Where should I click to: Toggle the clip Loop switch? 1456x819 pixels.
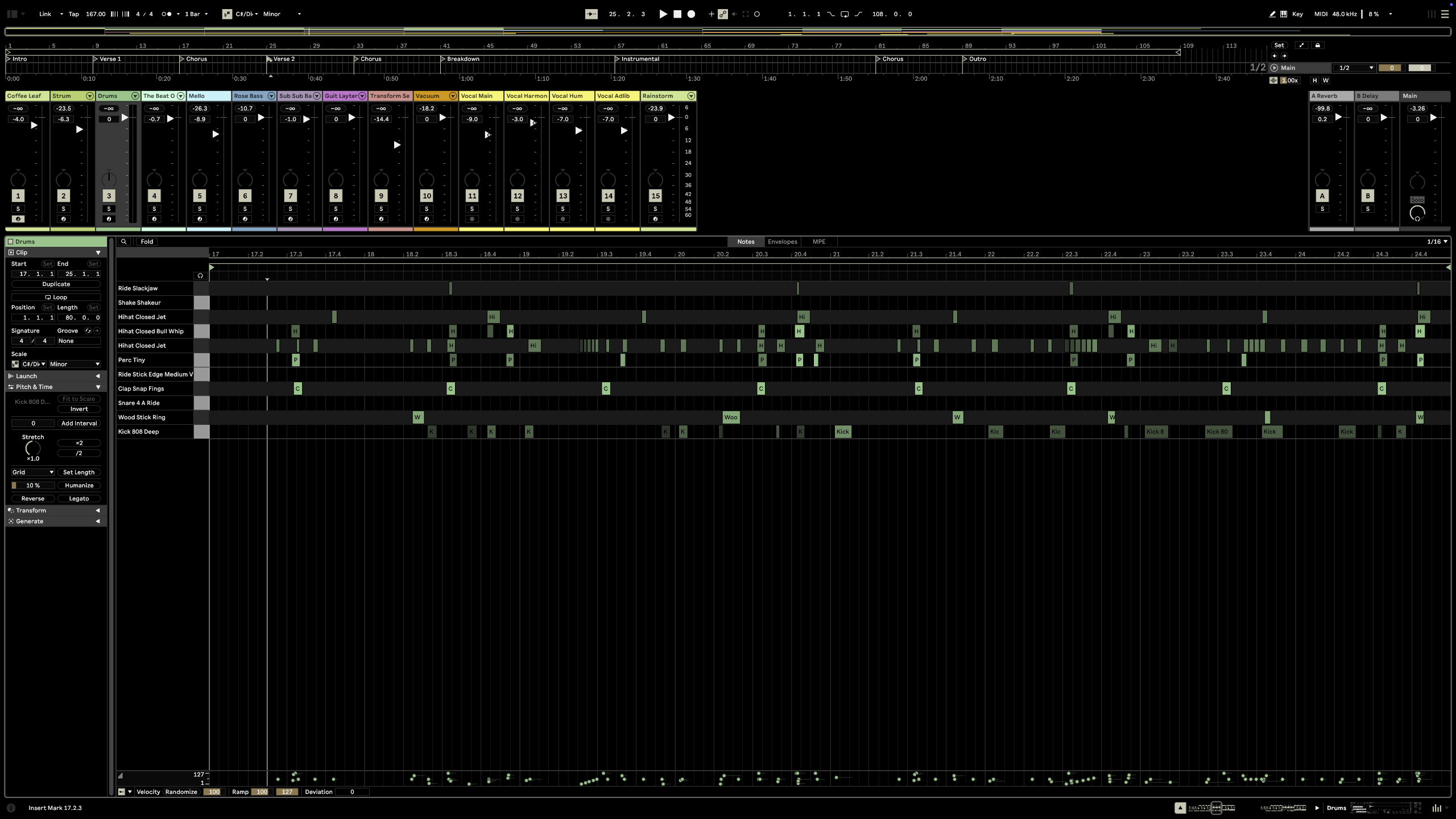[56, 297]
